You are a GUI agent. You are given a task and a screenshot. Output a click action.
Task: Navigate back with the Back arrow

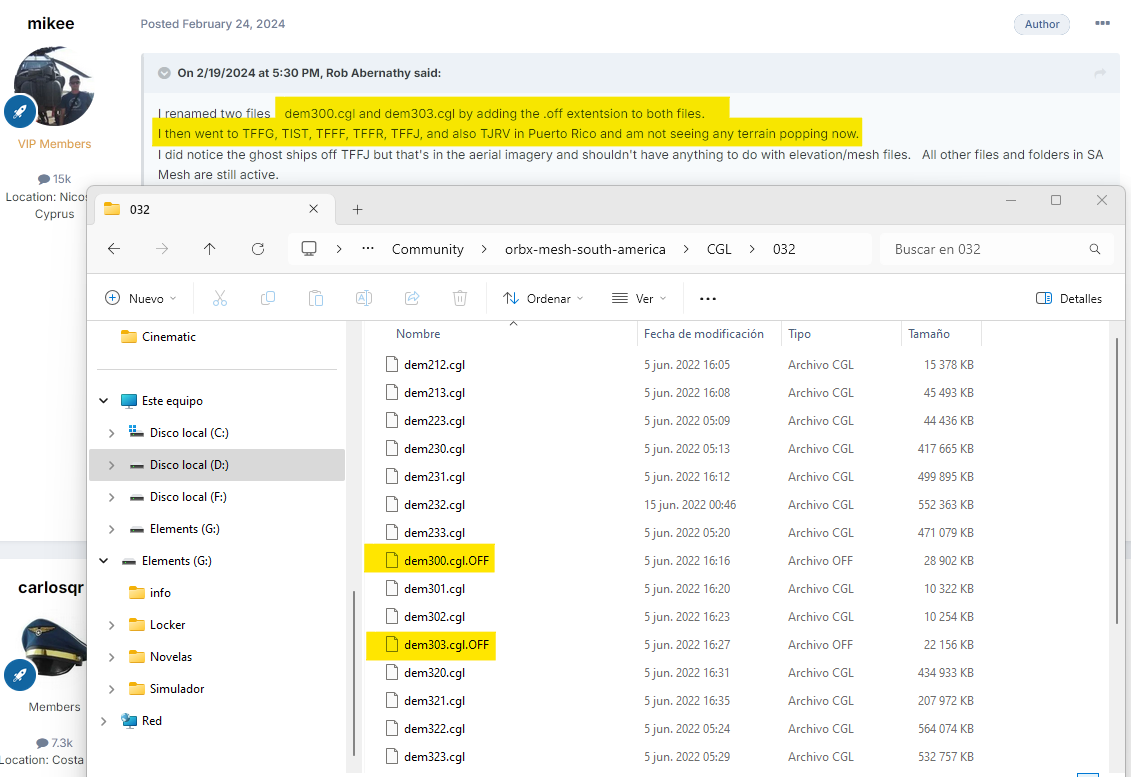(x=114, y=249)
